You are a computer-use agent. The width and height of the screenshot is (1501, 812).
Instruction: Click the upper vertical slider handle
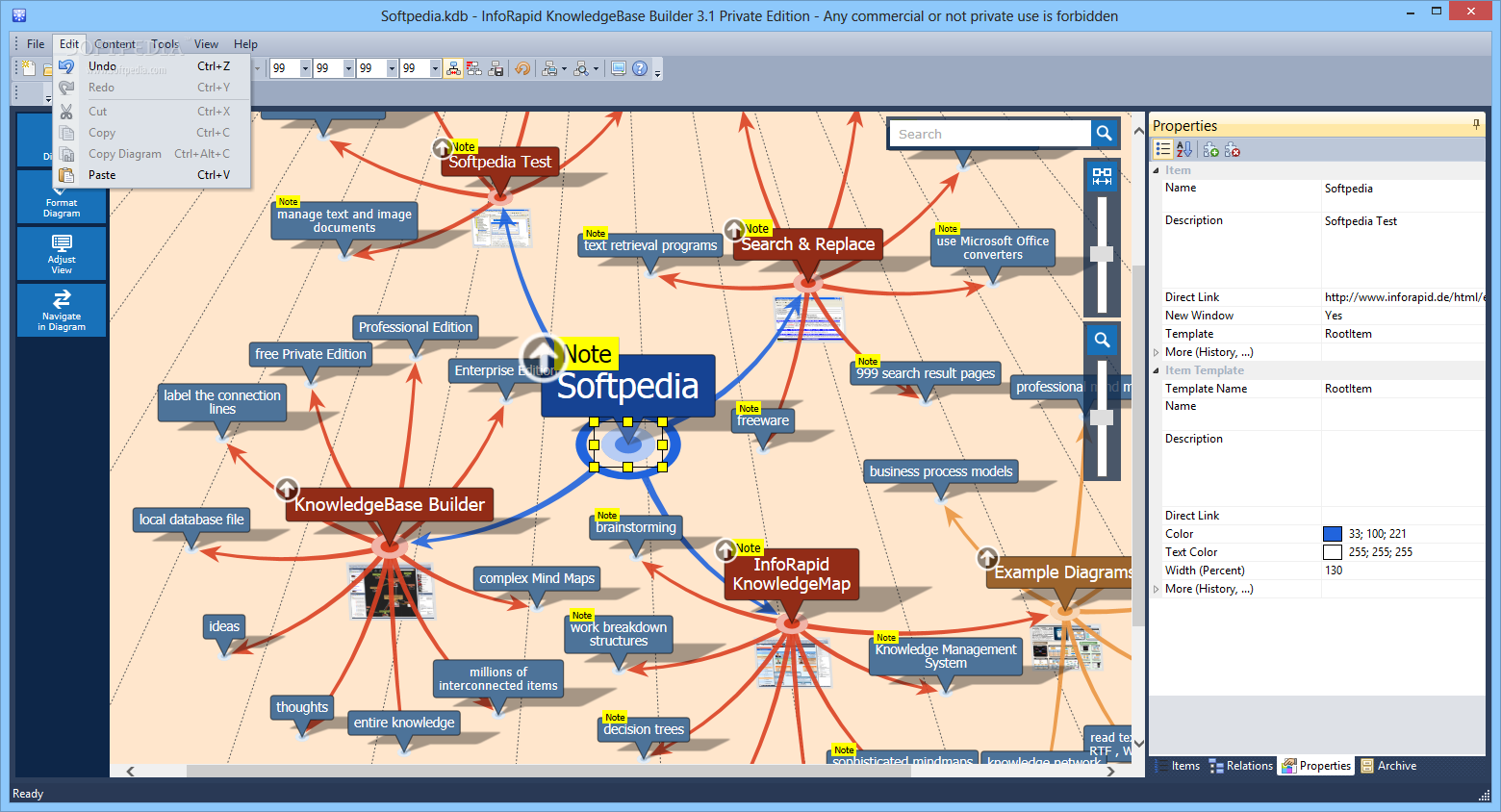tap(1102, 254)
